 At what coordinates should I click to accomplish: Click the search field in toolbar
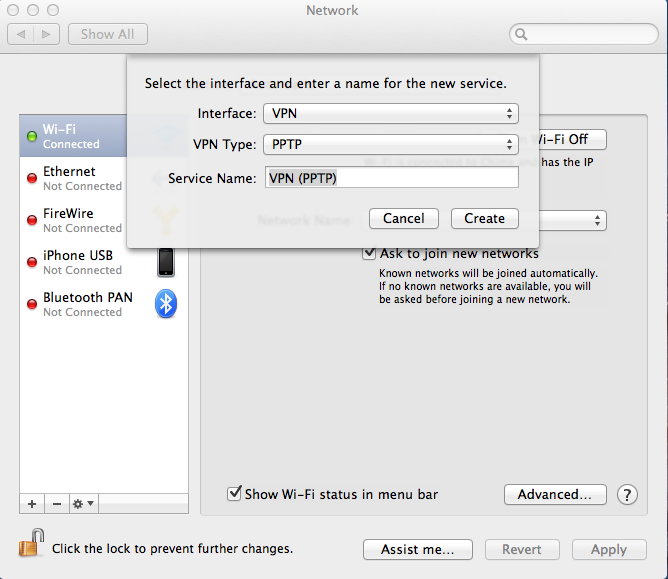pyautogui.click(x=584, y=34)
